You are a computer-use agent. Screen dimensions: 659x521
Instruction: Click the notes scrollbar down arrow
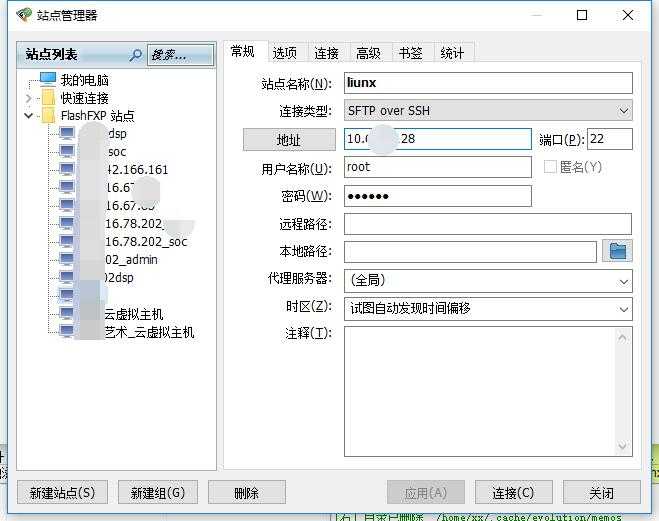click(x=622, y=445)
